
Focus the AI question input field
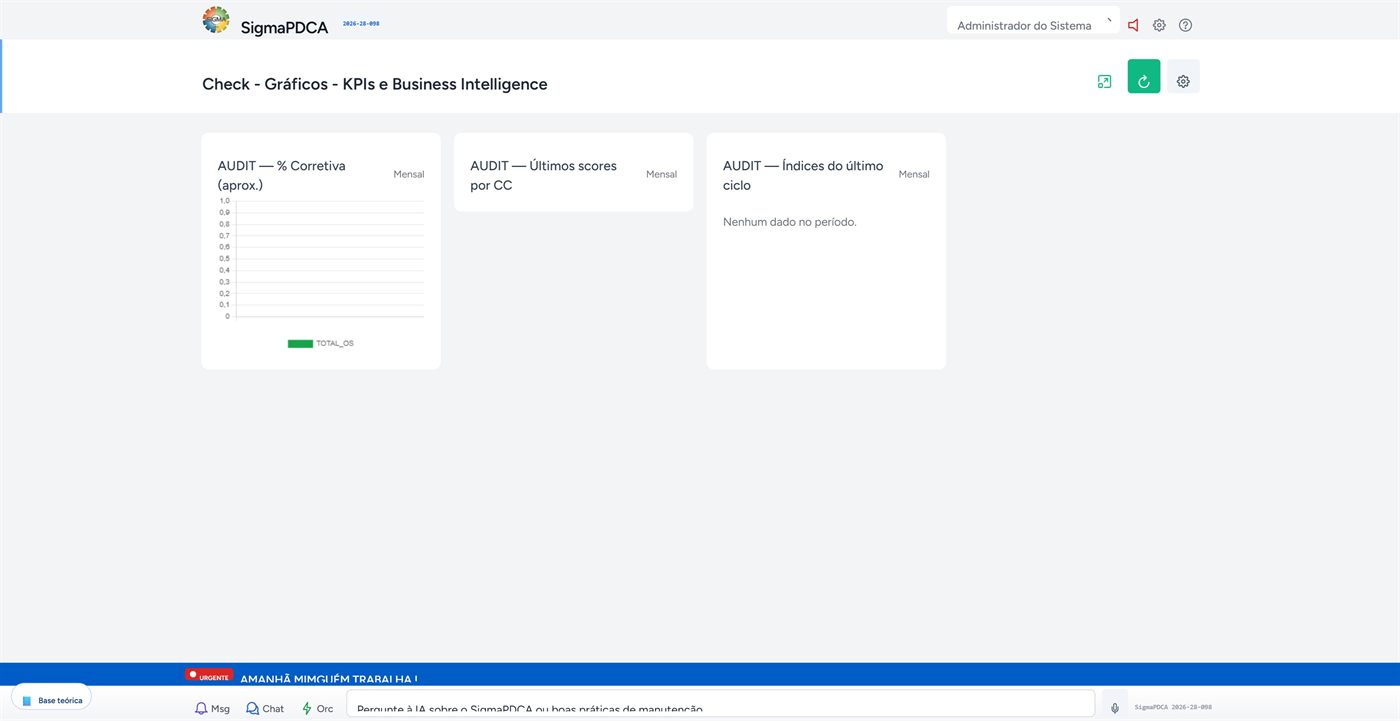(720, 705)
